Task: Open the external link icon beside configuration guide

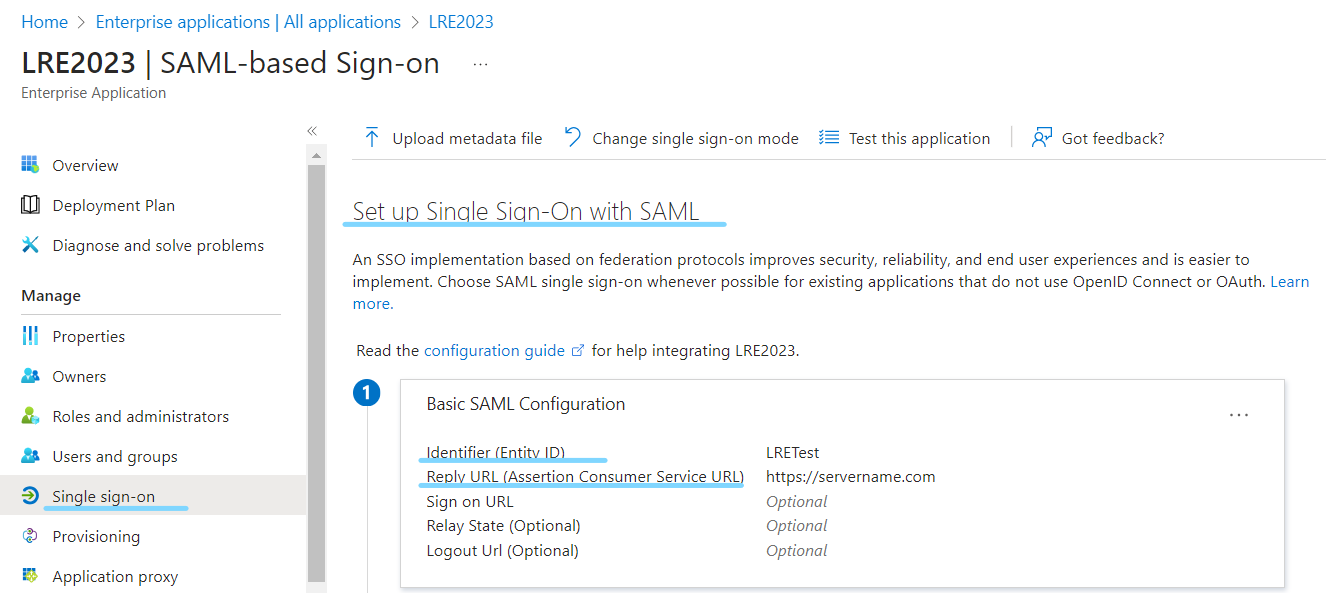Action: 577,350
